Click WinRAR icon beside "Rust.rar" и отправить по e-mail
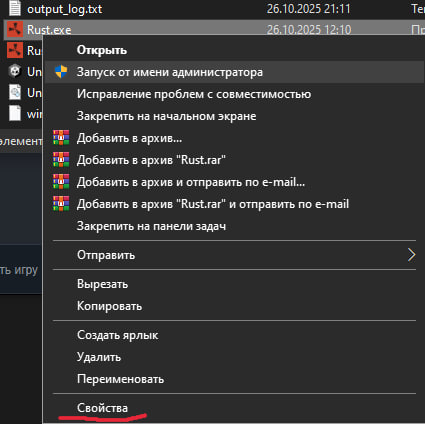This screenshot has width=425, height=424. 61,204
